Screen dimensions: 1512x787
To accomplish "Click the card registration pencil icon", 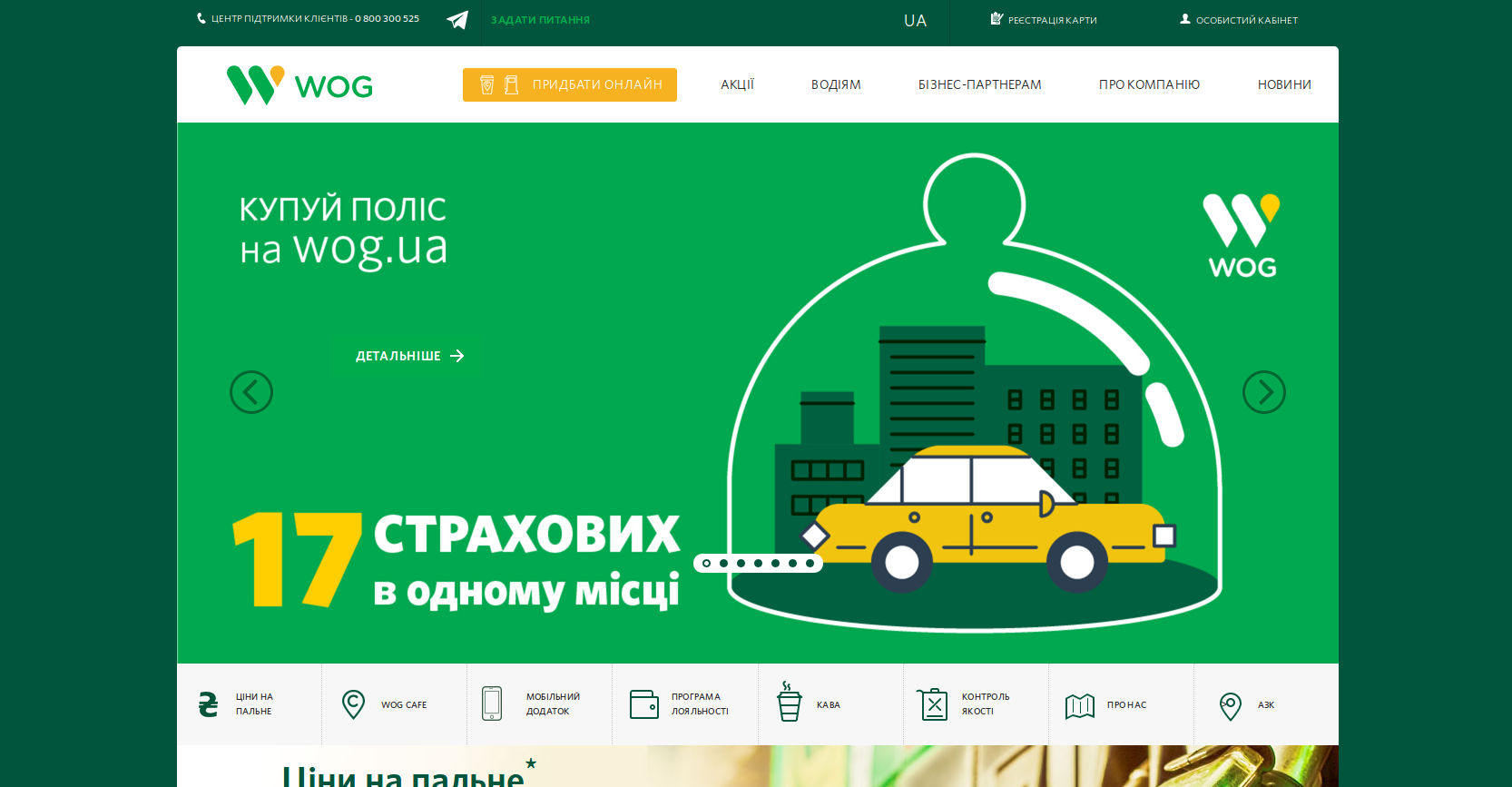I will 997,18.
